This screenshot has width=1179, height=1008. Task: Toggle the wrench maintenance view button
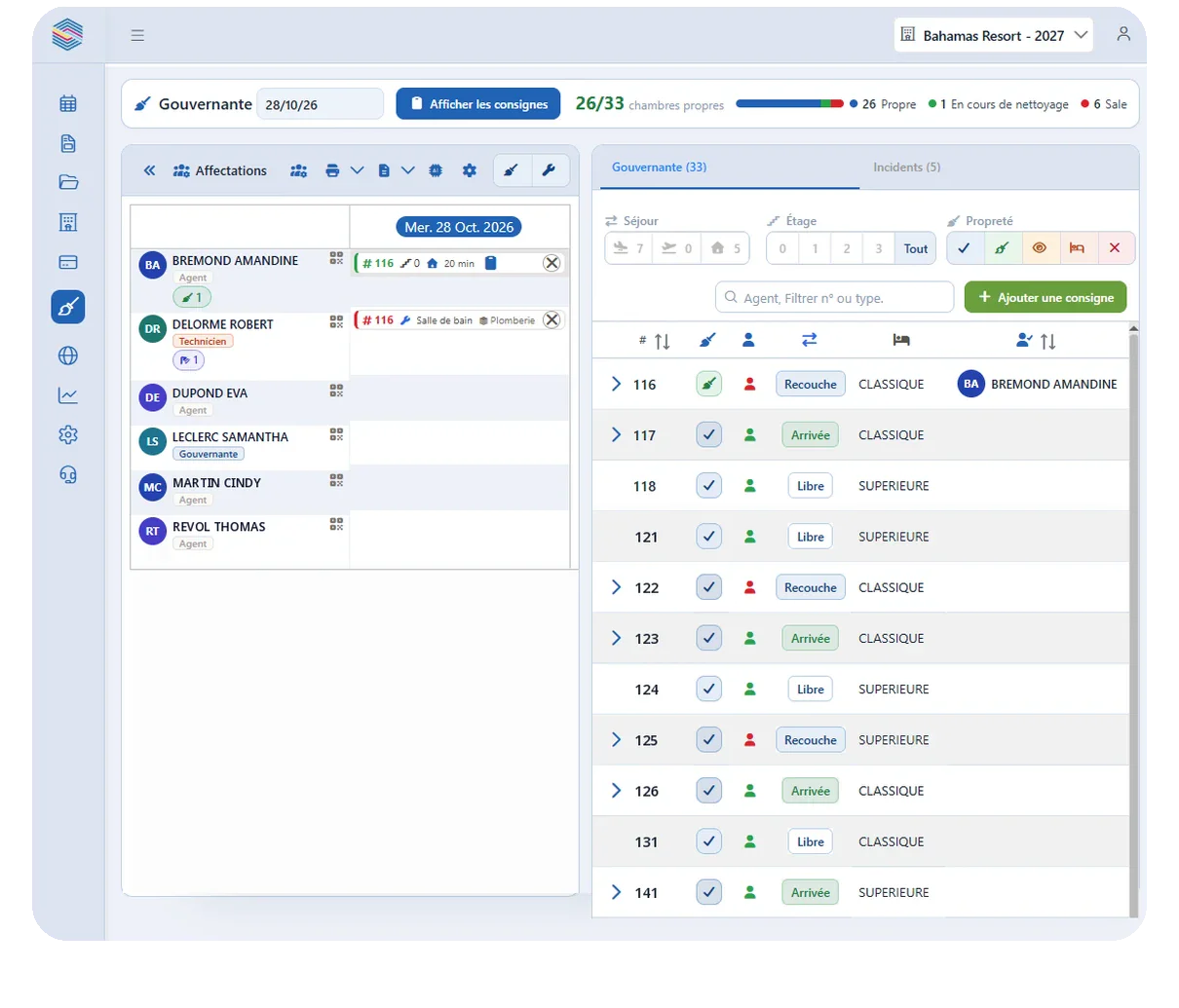[x=549, y=170]
